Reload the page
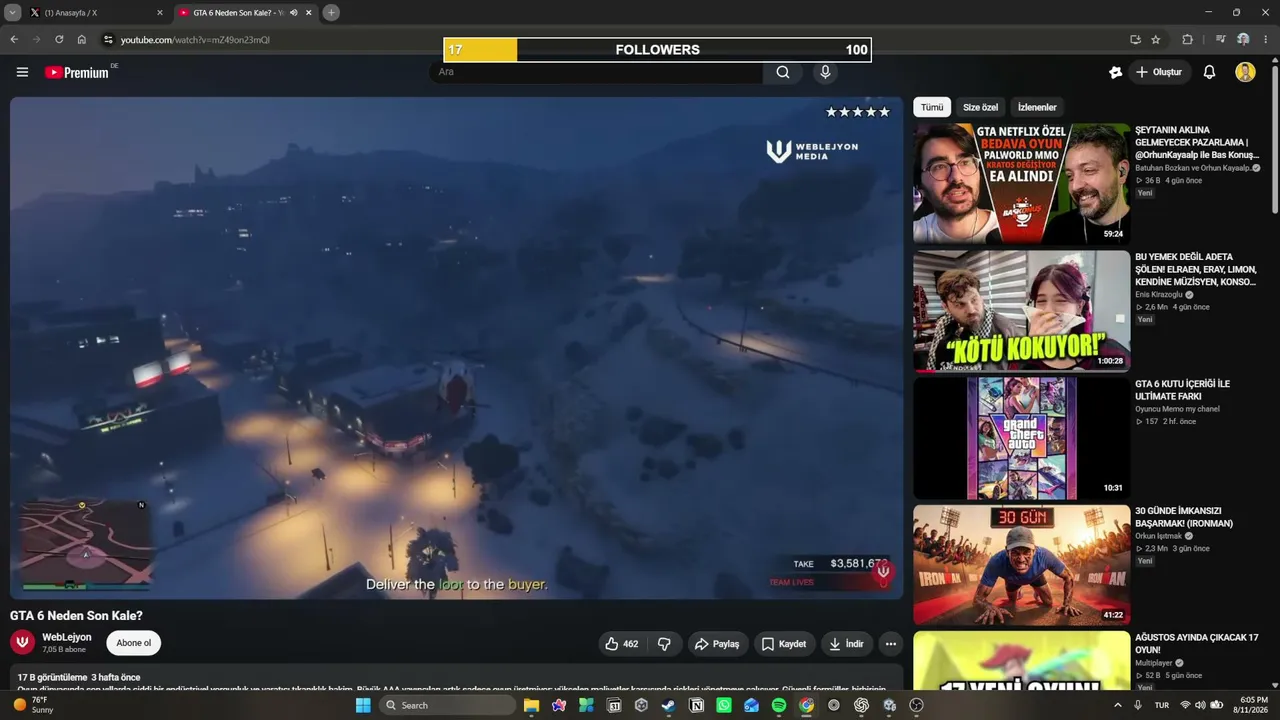Viewport: 1280px width, 720px height. point(59,40)
